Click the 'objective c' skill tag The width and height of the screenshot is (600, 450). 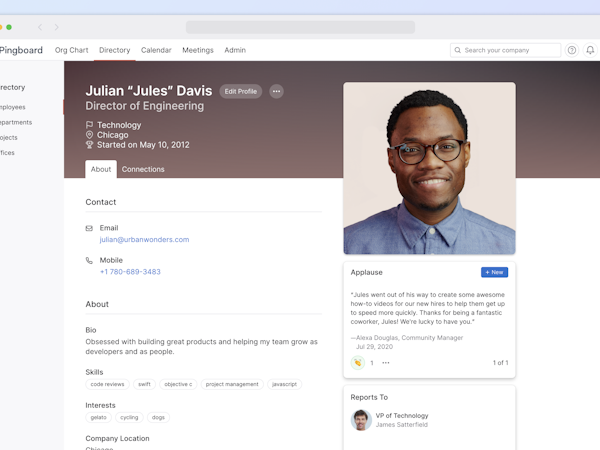tap(178, 384)
